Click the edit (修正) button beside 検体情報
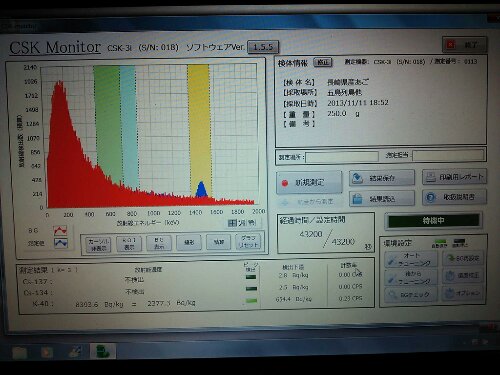 coord(323,62)
